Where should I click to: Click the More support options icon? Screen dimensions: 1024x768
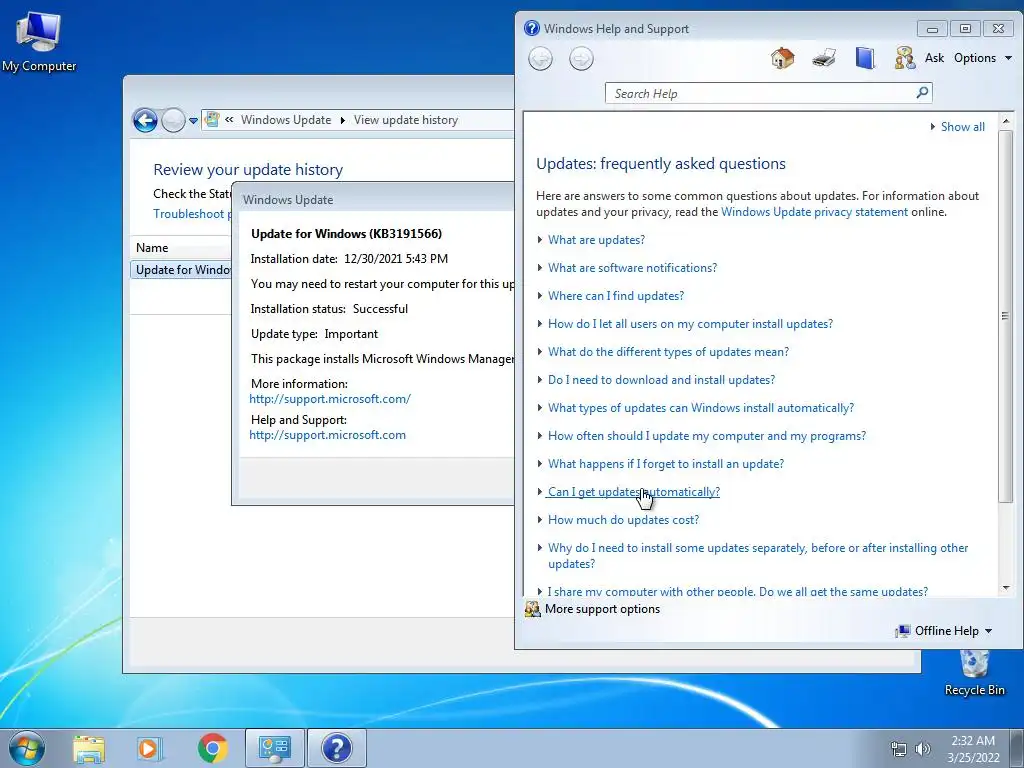coord(533,609)
